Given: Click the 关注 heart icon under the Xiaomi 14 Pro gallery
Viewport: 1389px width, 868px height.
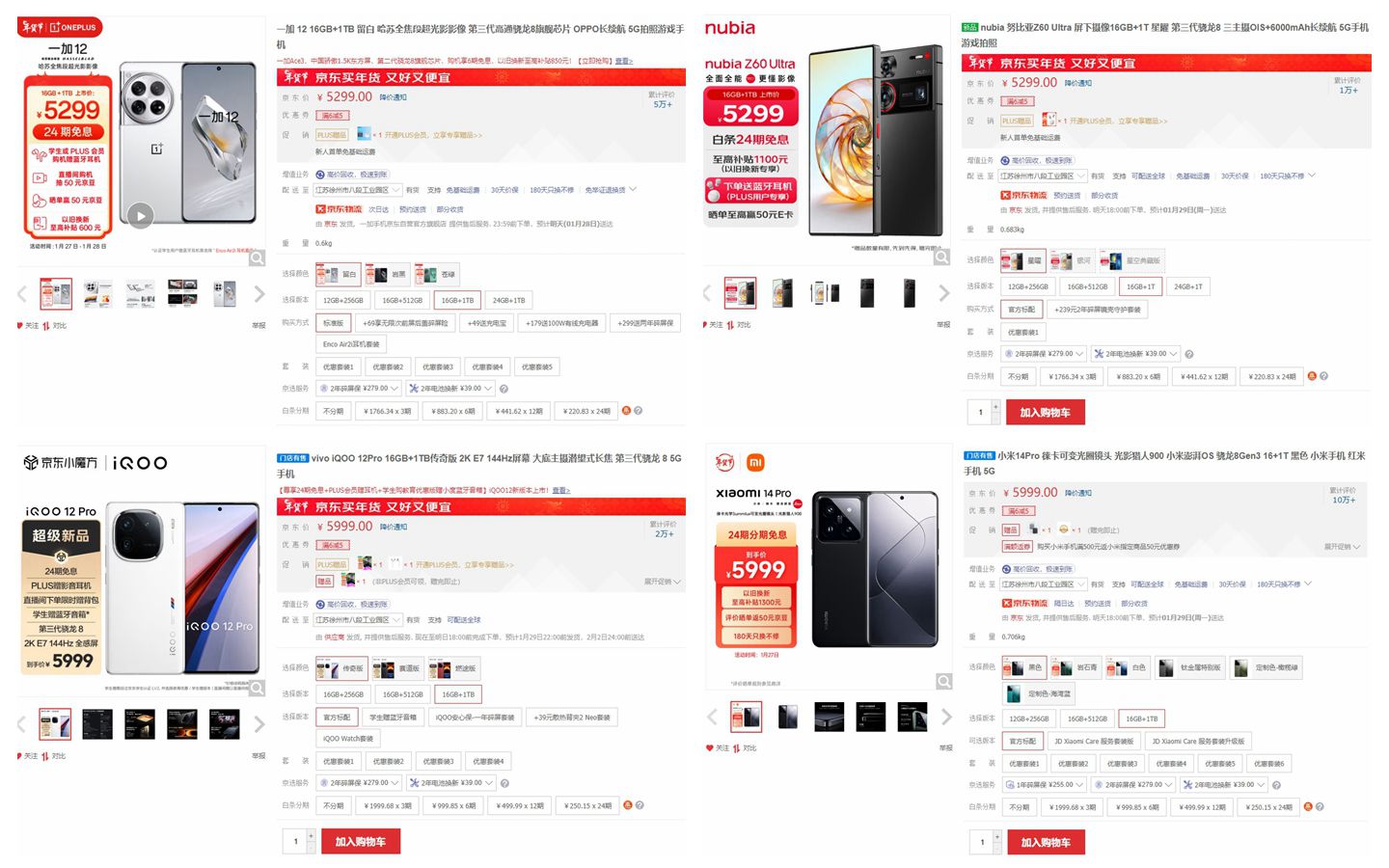Looking at the screenshot, I should click(x=710, y=747).
